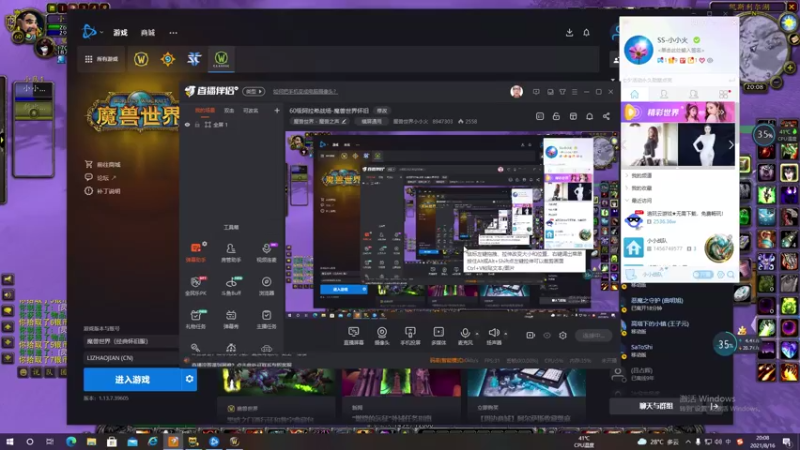The width and height of the screenshot is (800, 450).
Task: Click the share icon in 直播伴侣 header
Action: click(606, 116)
